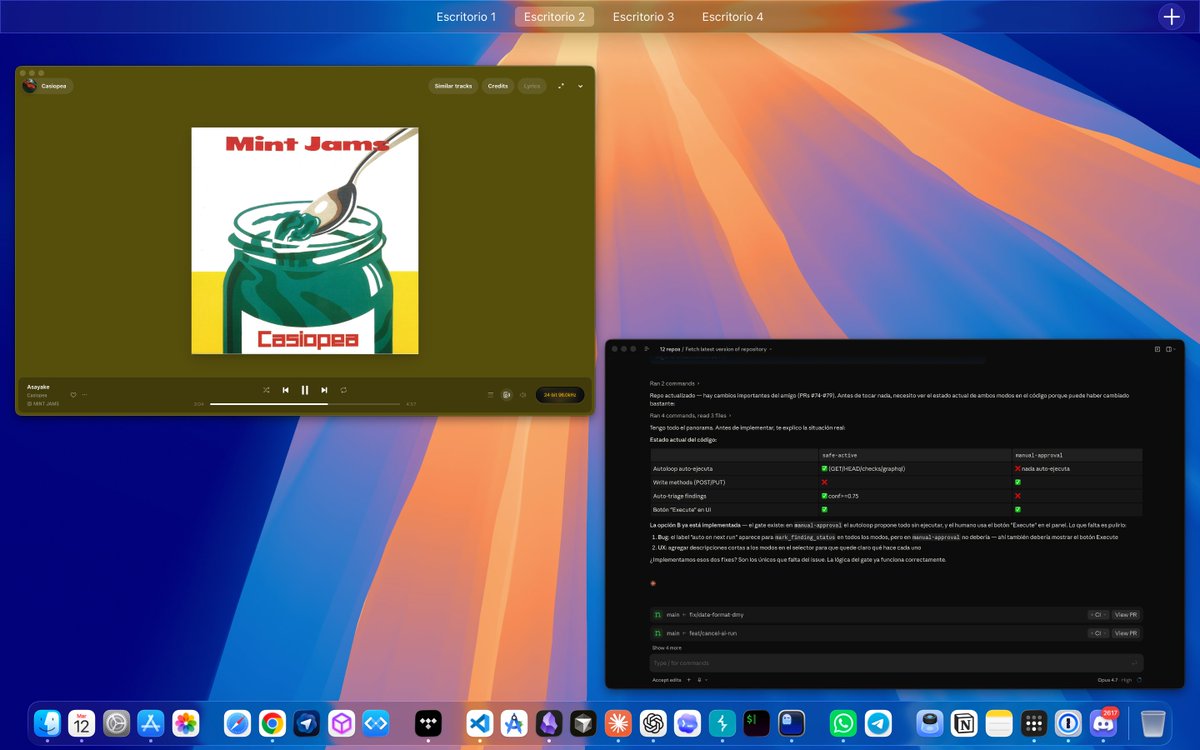Launch Safari from the Dock
The width and height of the screenshot is (1200, 750).
coord(237,723)
